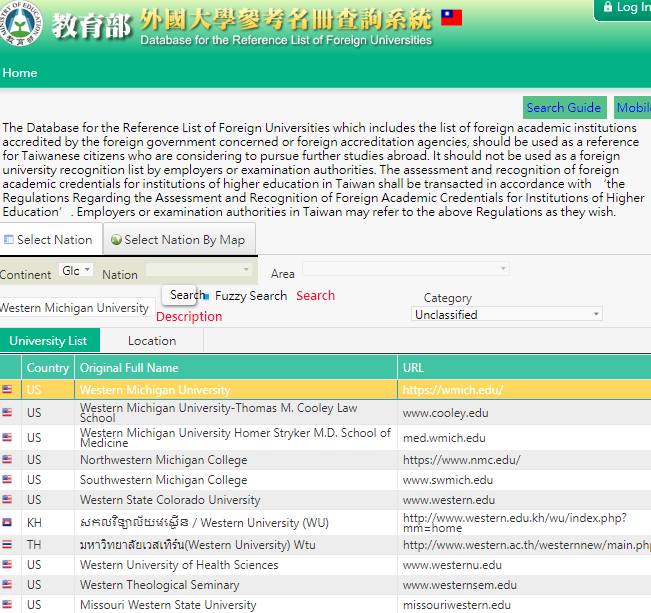This screenshot has height=613, width=651.
Task: Click the Log In button
Action: tap(623, 8)
